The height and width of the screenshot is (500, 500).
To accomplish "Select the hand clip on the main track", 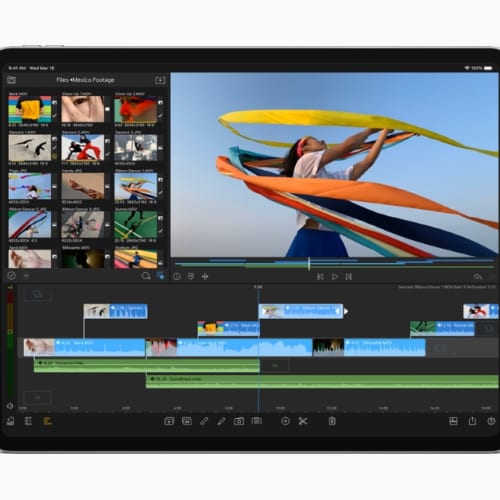I will click(84, 347).
